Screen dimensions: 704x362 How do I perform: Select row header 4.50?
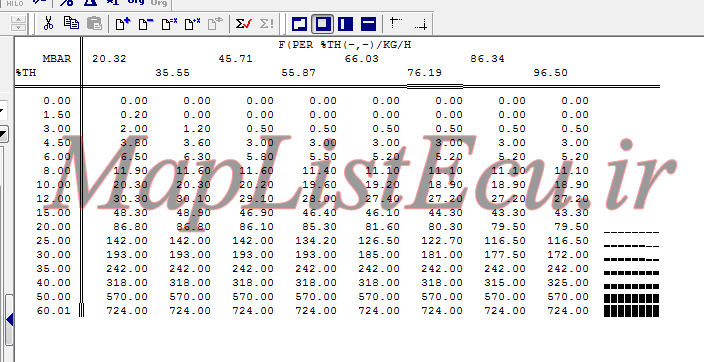[x=57, y=143]
